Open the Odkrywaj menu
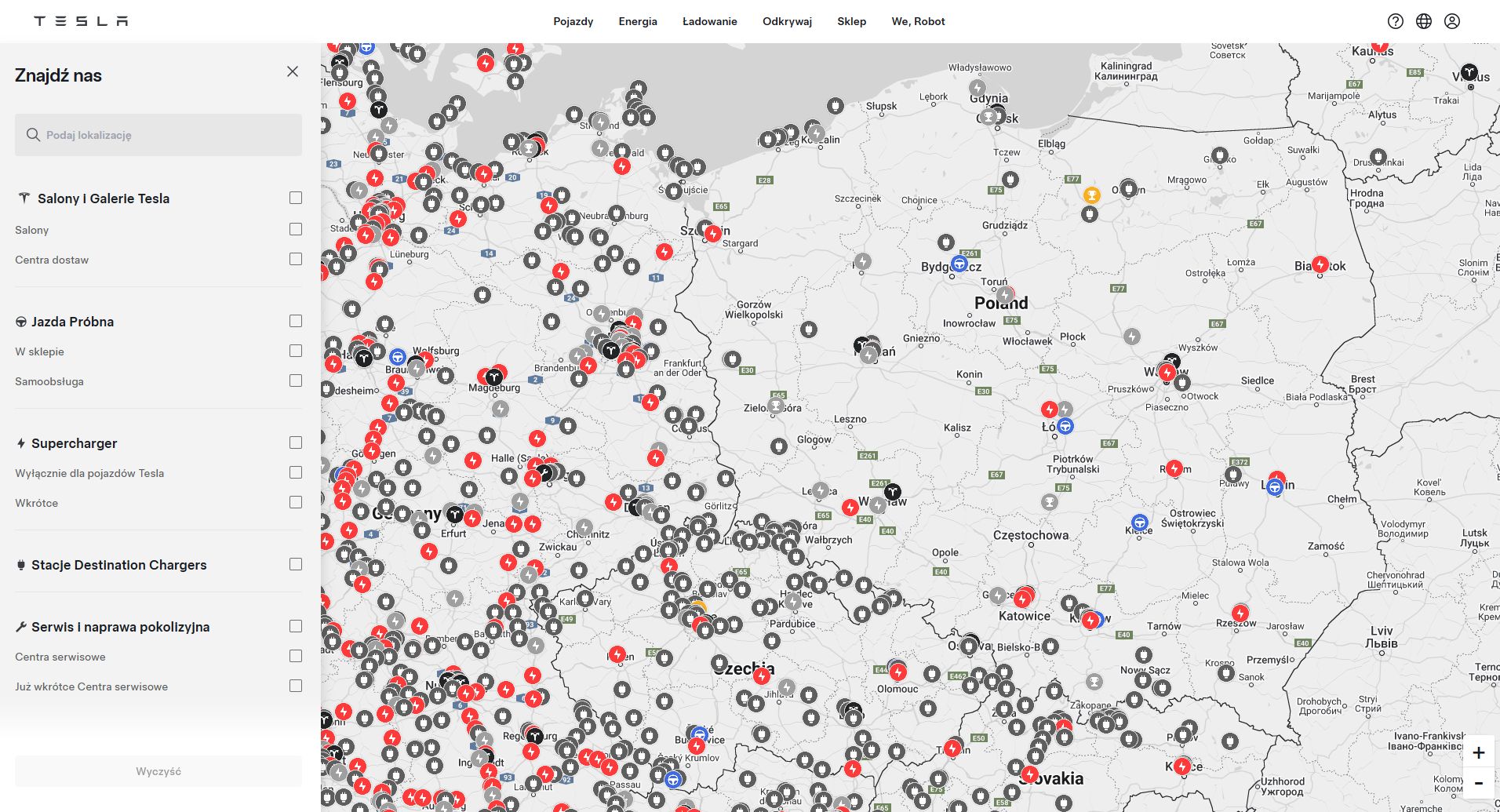1500x812 pixels. (787, 21)
